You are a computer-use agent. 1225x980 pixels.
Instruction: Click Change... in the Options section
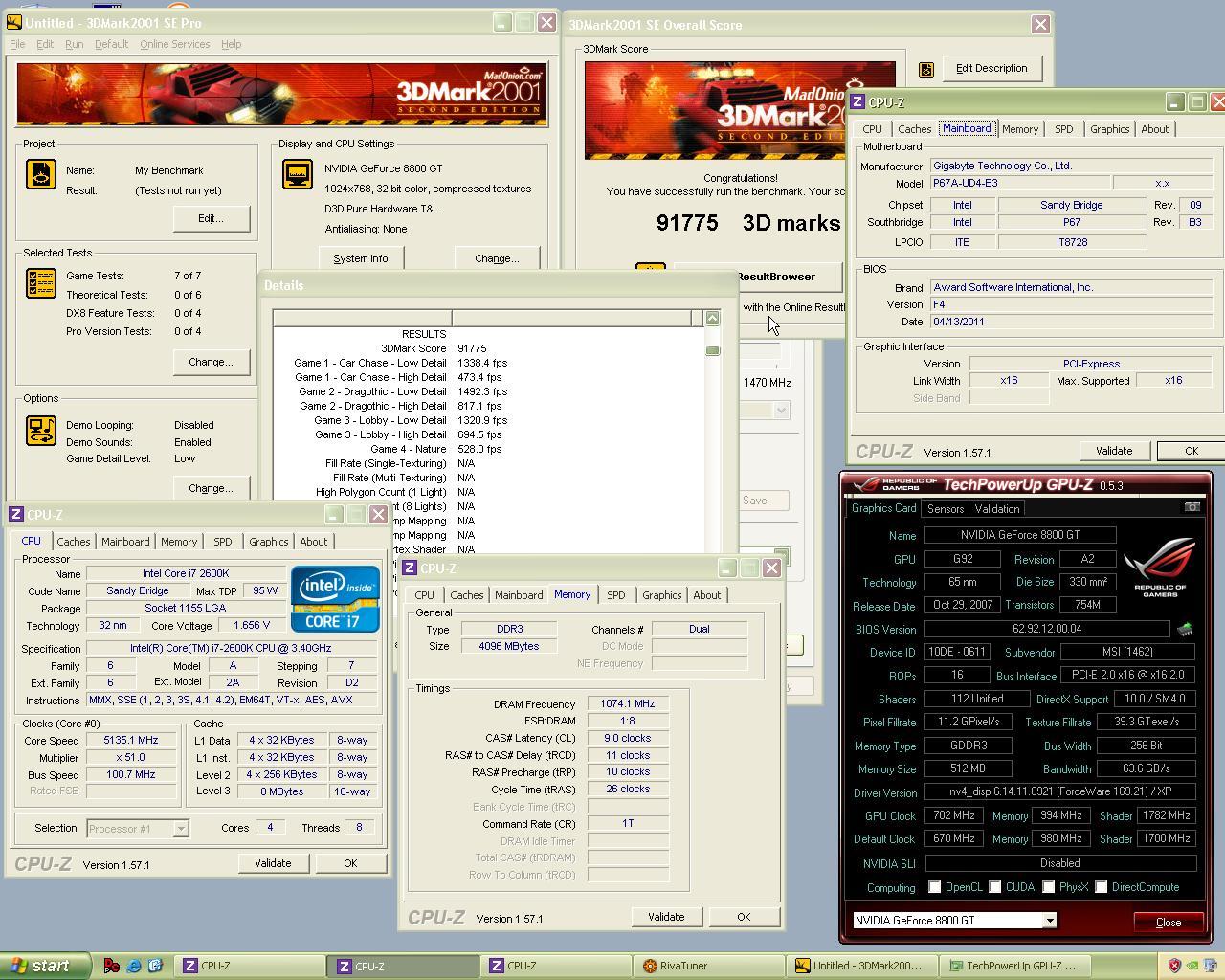pyautogui.click(x=211, y=488)
